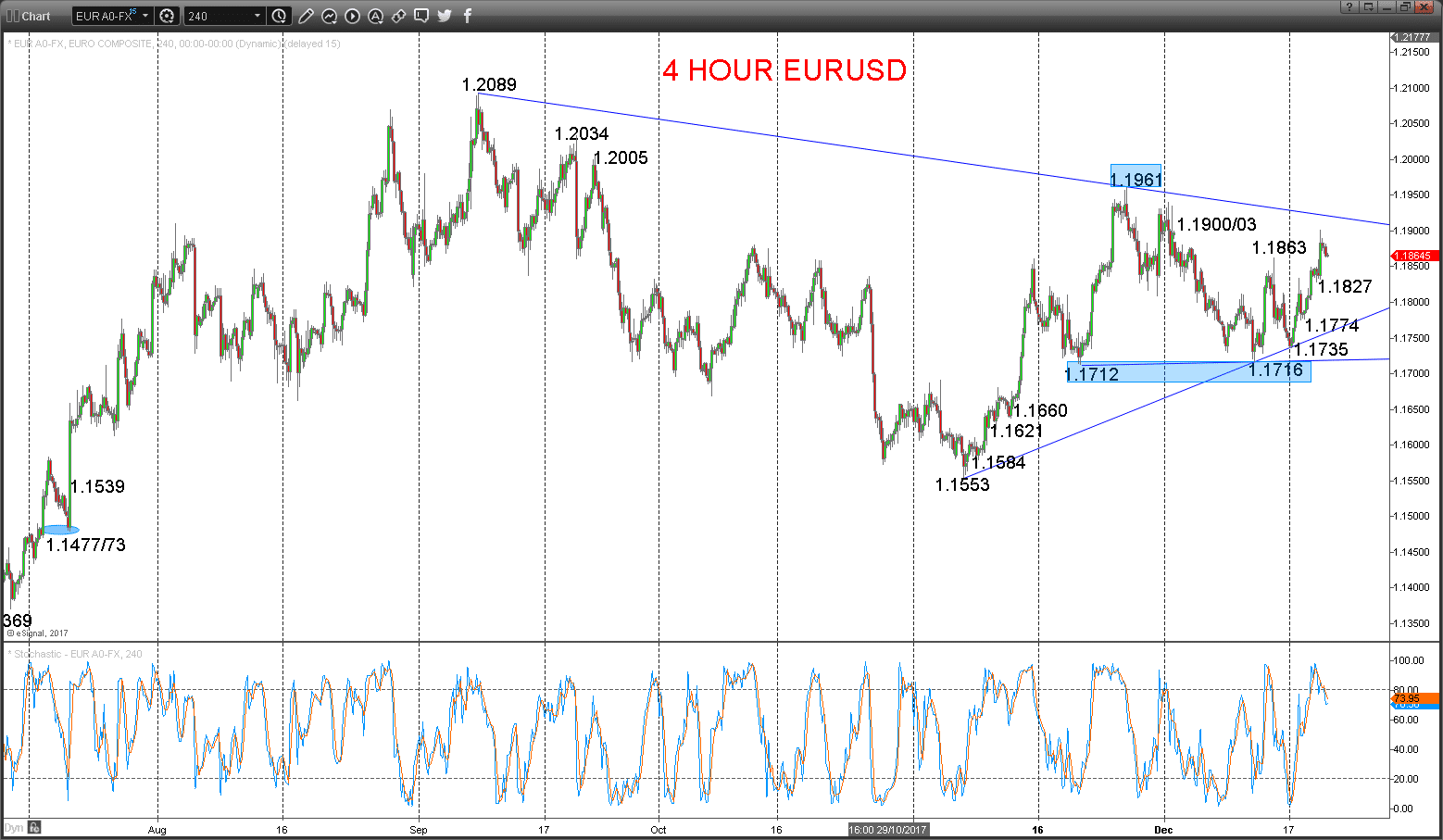Open the studies/indicators chart icon
The height and width of the screenshot is (840, 1443).
[x=330, y=16]
